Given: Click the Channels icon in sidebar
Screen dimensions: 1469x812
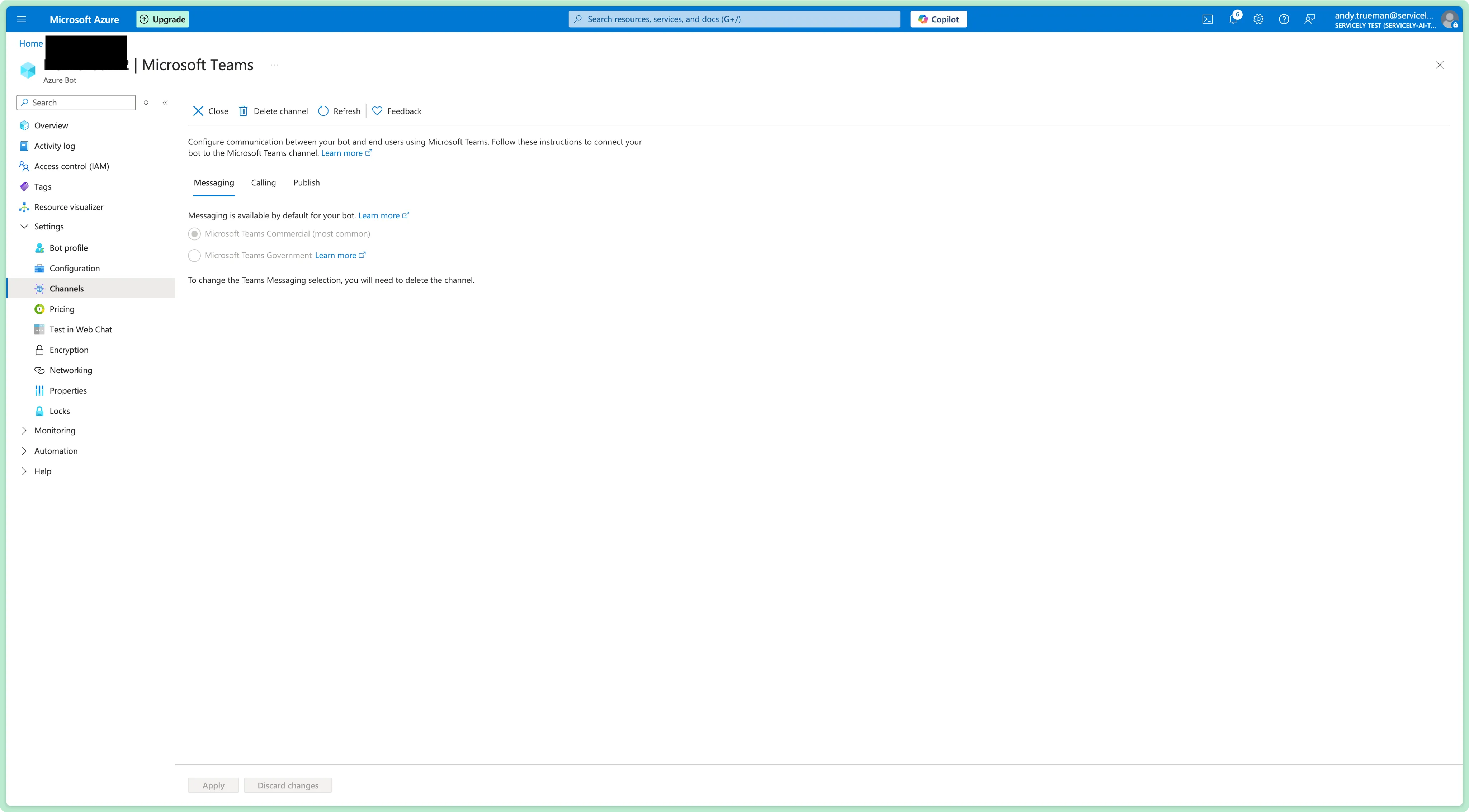Looking at the screenshot, I should coord(39,289).
